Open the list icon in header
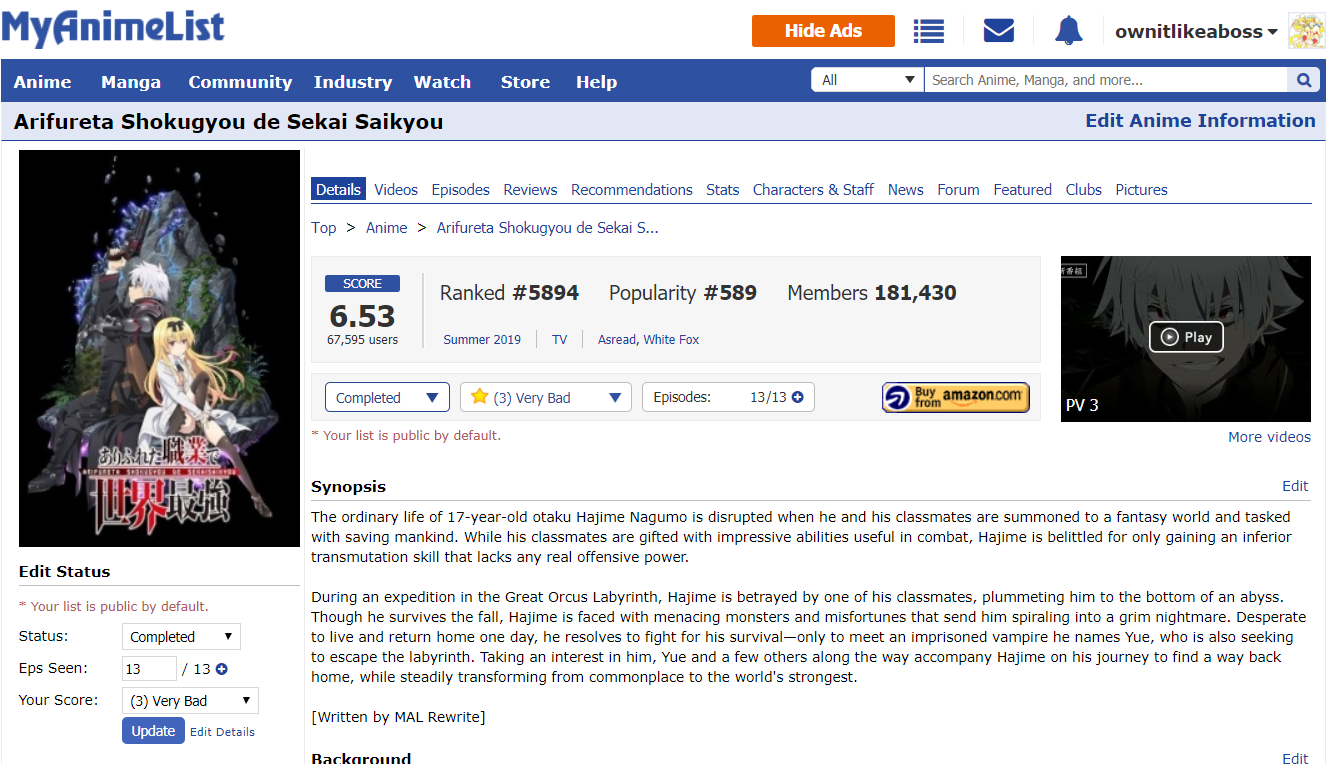1329x764 pixels. [x=929, y=31]
